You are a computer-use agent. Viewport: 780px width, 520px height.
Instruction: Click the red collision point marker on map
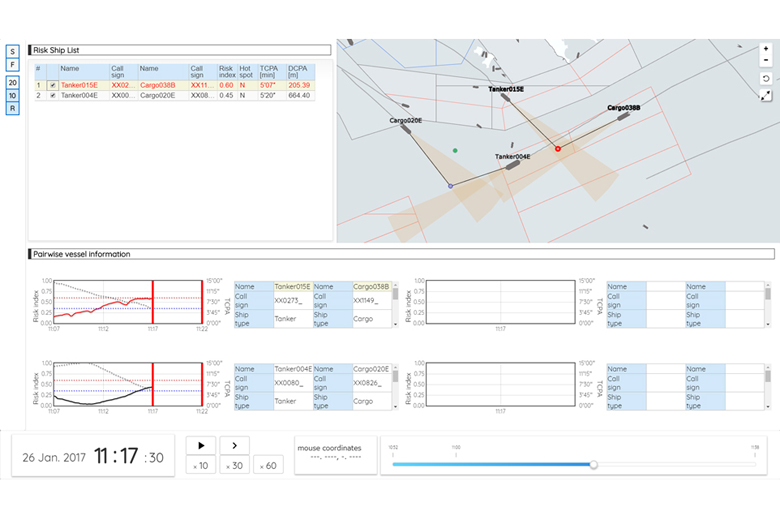tap(558, 148)
